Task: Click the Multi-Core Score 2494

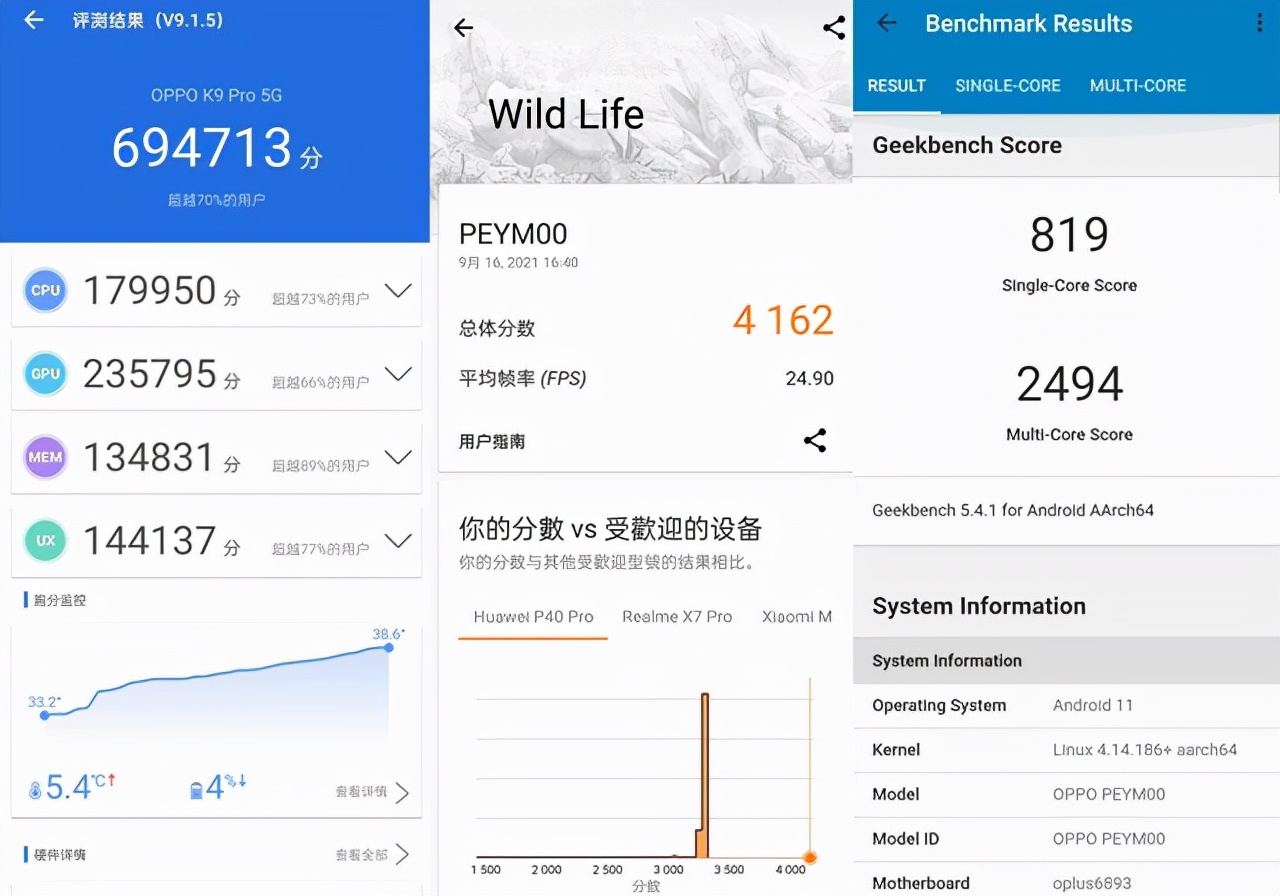Action: pyautogui.click(x=1069, y=384)
